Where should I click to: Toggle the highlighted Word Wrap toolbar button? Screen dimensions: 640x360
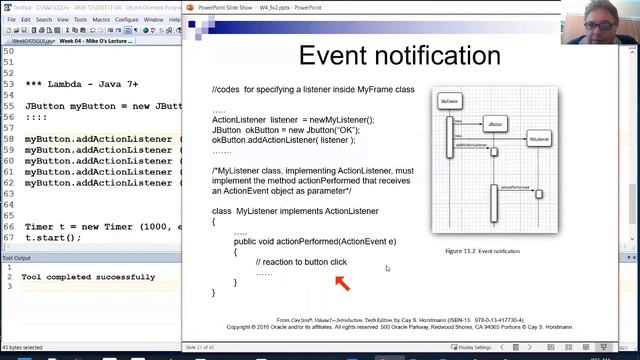click(128, 30)
